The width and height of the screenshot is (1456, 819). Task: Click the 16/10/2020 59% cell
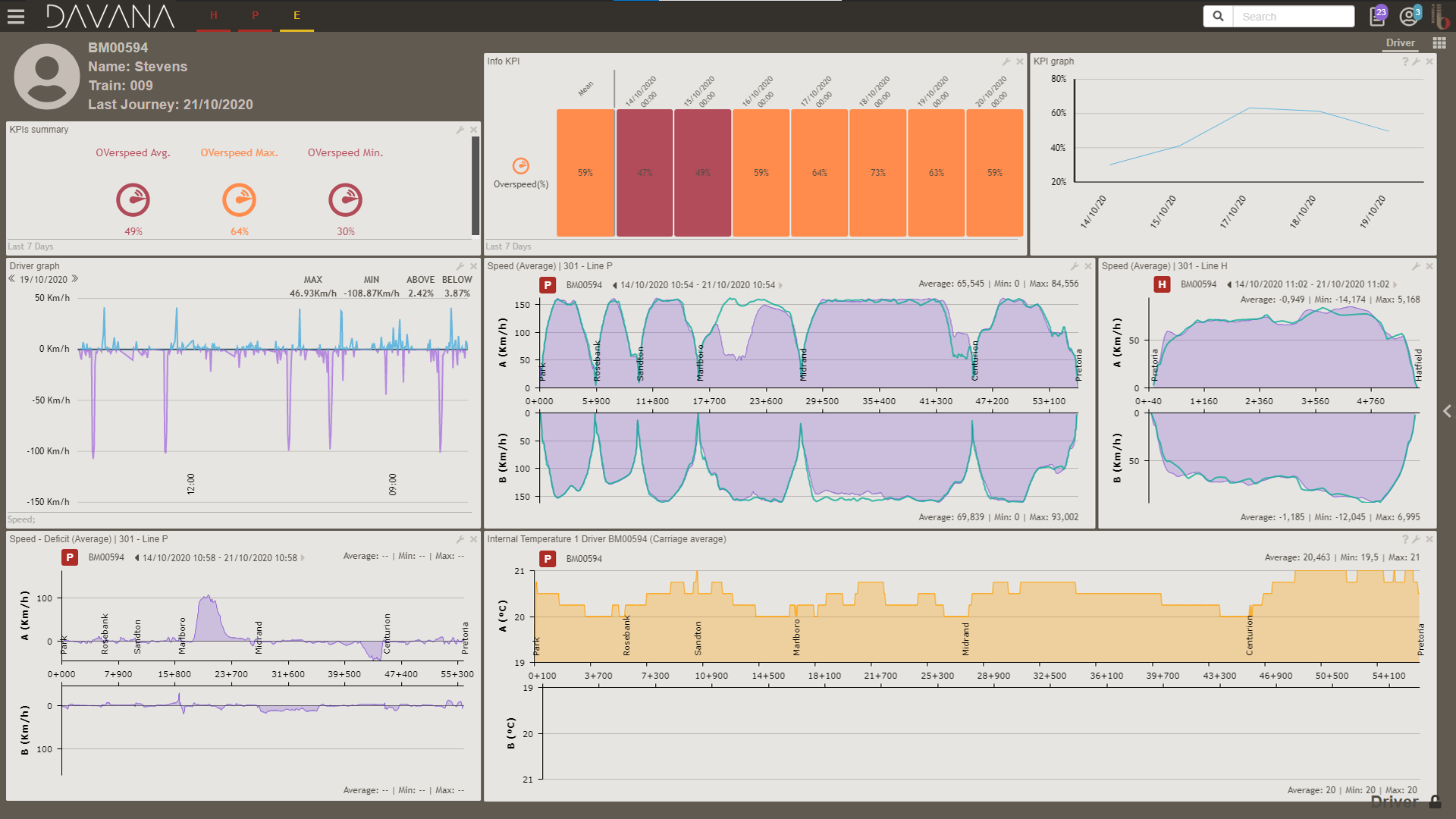click(x=761, y=173)
